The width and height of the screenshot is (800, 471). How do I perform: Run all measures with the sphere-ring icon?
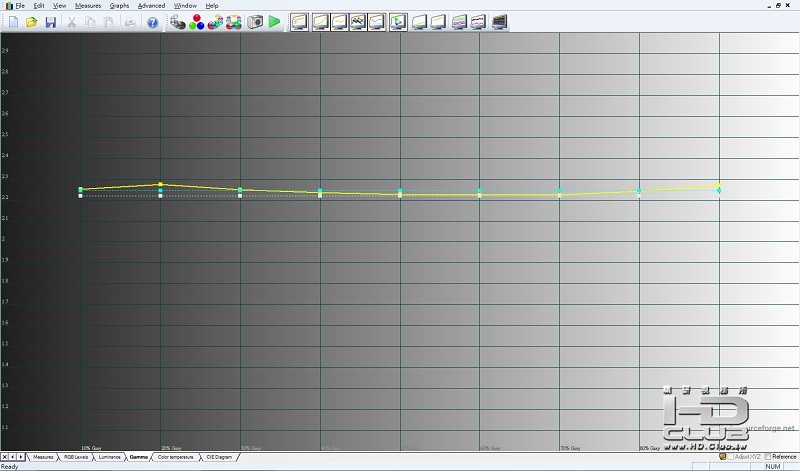(x=234, y=22)
